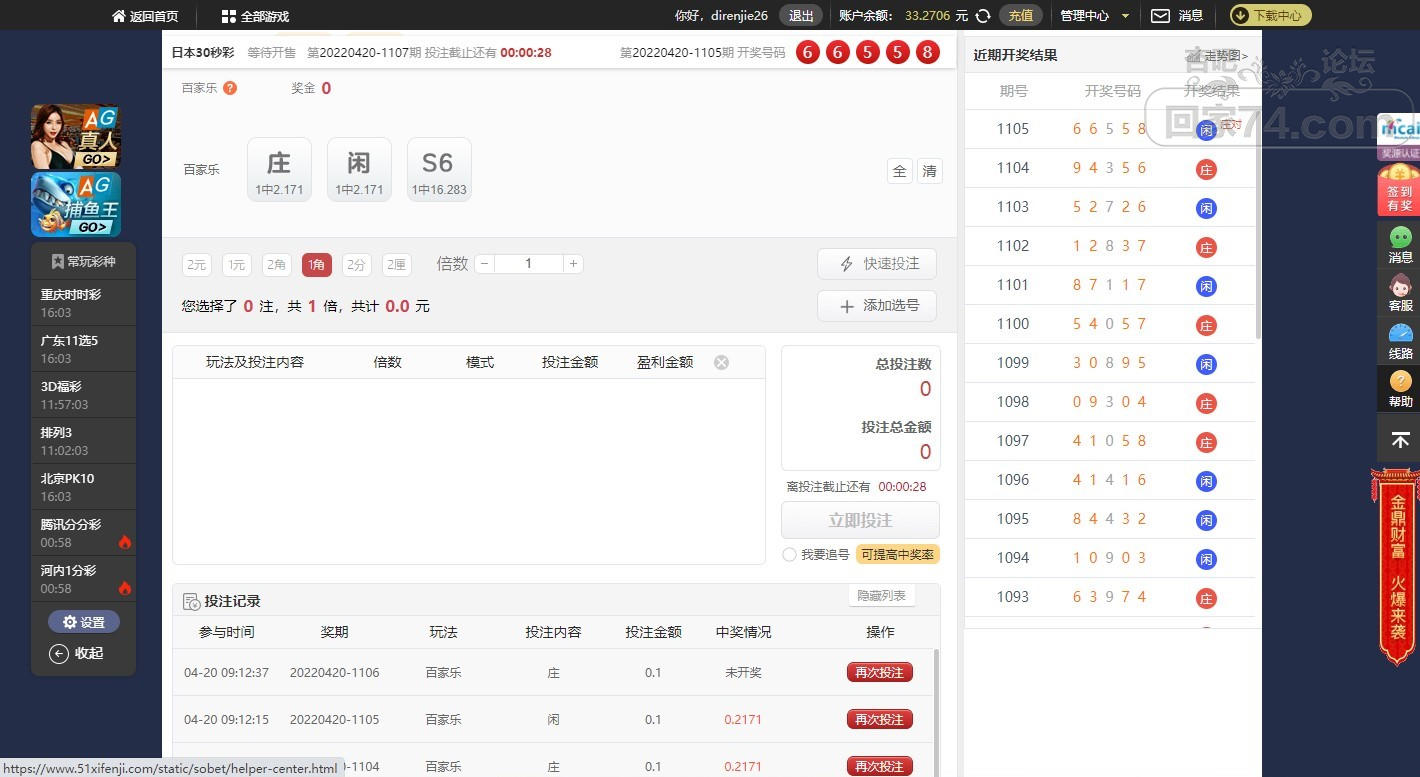Click the 退出 logout button
The width and height of the screenshot is (1420, 777).
[801, 15]
